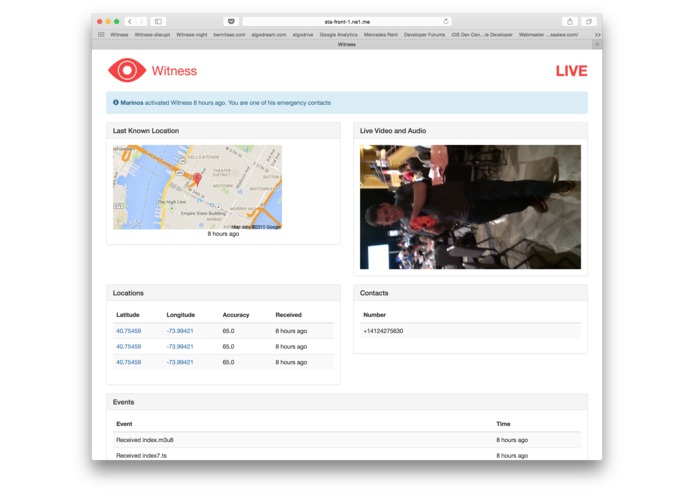This screenshot has height=494, width=695.
Task: Click the name Marinos in the alert banner
Action: (x=132, y=103)
